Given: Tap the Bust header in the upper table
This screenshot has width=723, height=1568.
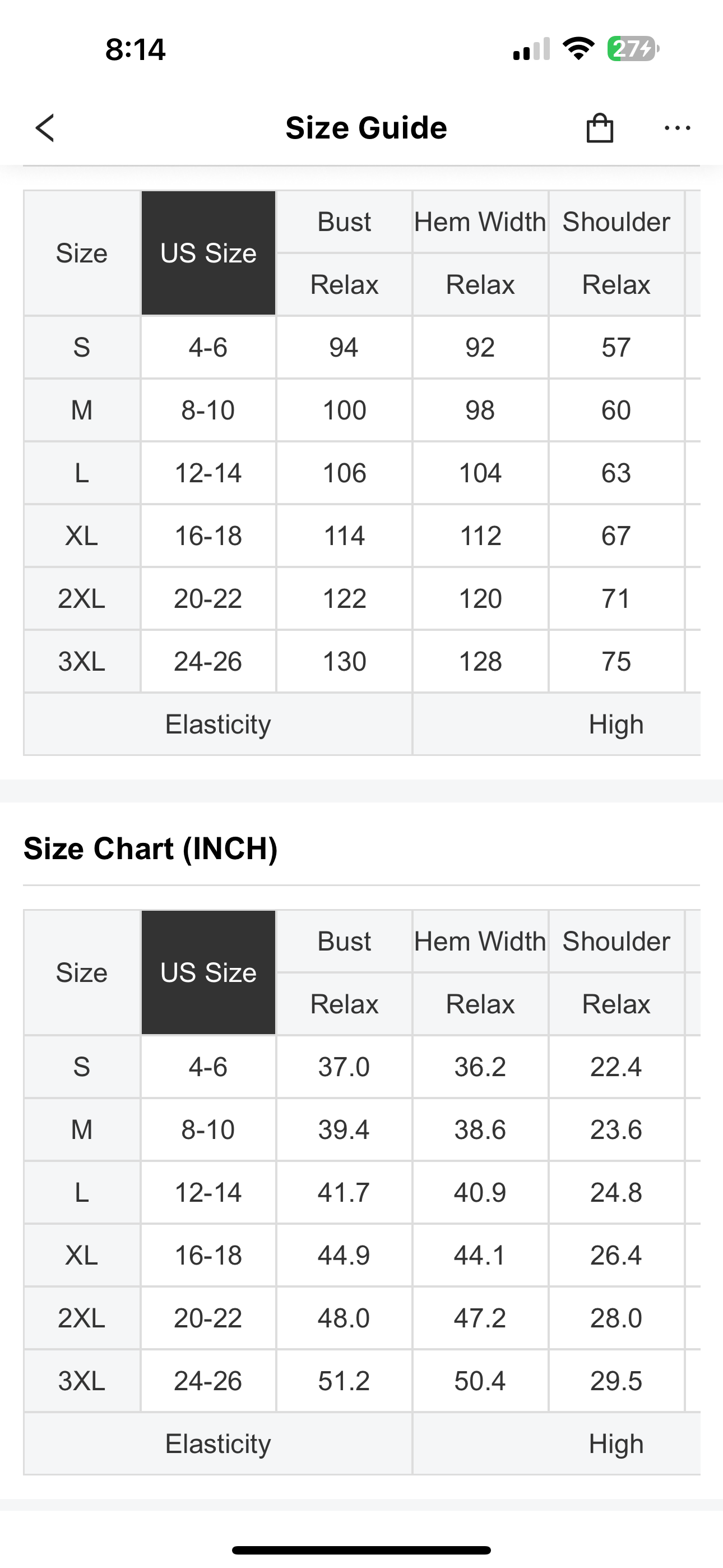Looking at the screenshot, I should pos(344,222).
